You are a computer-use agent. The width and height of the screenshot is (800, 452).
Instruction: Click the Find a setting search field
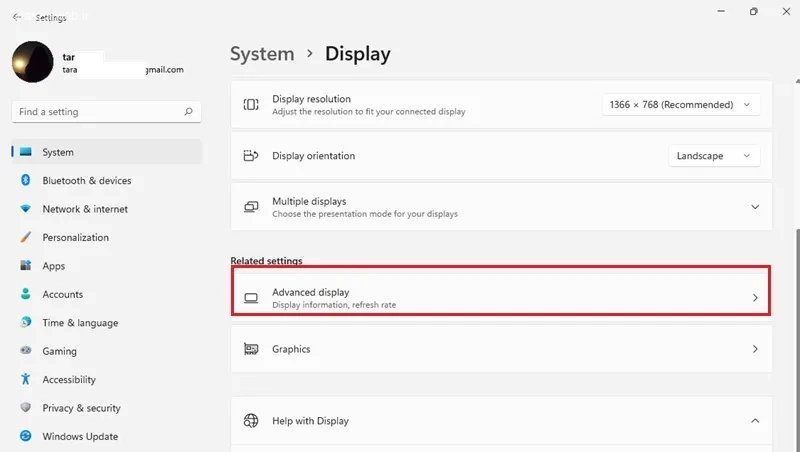coord(106,112)
